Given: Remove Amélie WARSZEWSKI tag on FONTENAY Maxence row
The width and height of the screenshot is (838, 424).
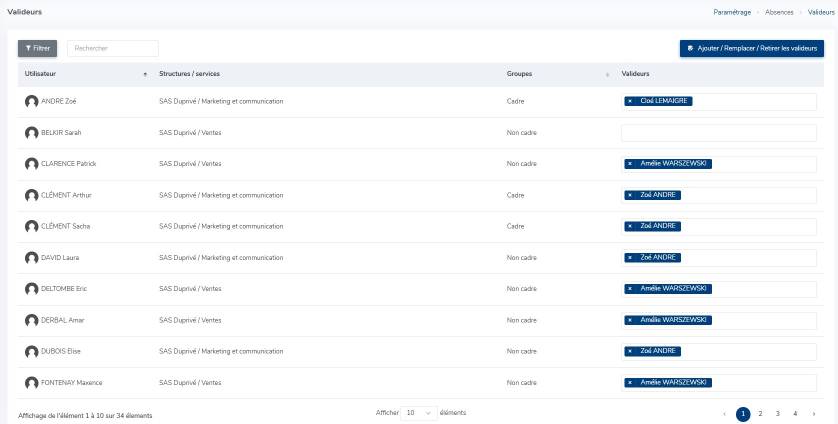Looking at the screenshot, I should click(629, 382).
